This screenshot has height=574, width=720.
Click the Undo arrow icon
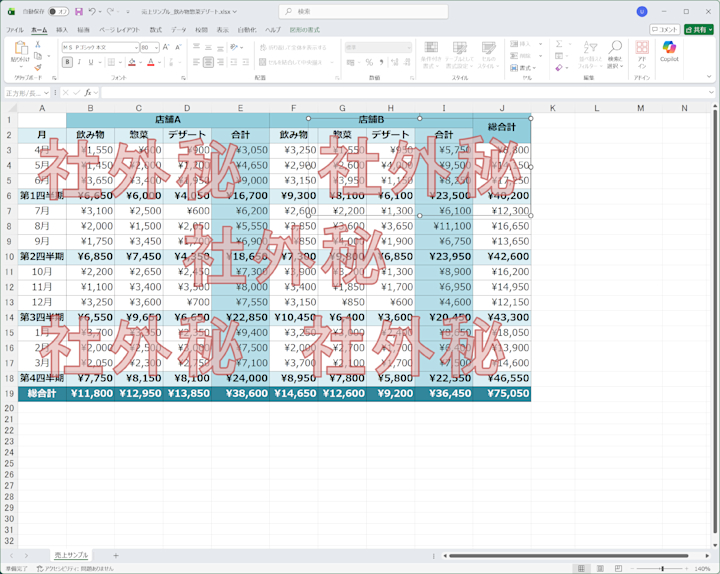92,11
